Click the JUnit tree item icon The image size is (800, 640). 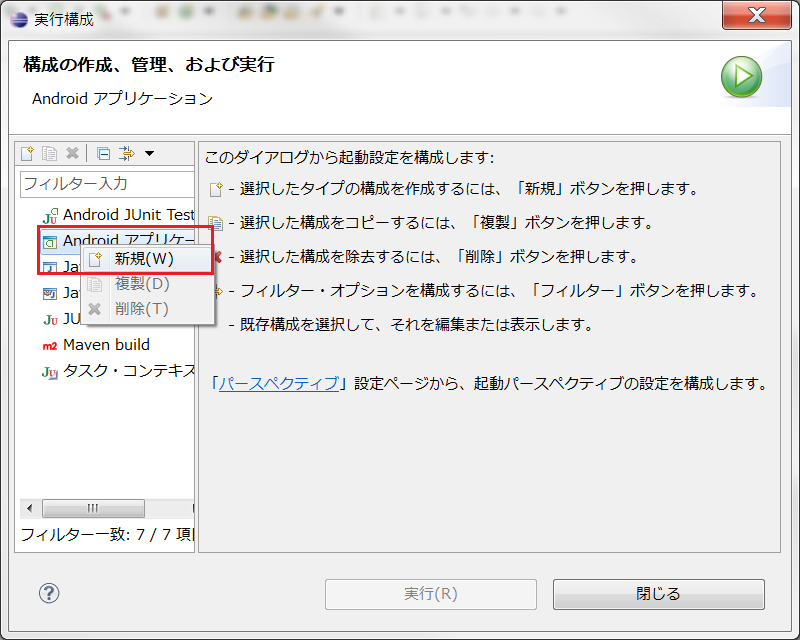tap(50, 320)
